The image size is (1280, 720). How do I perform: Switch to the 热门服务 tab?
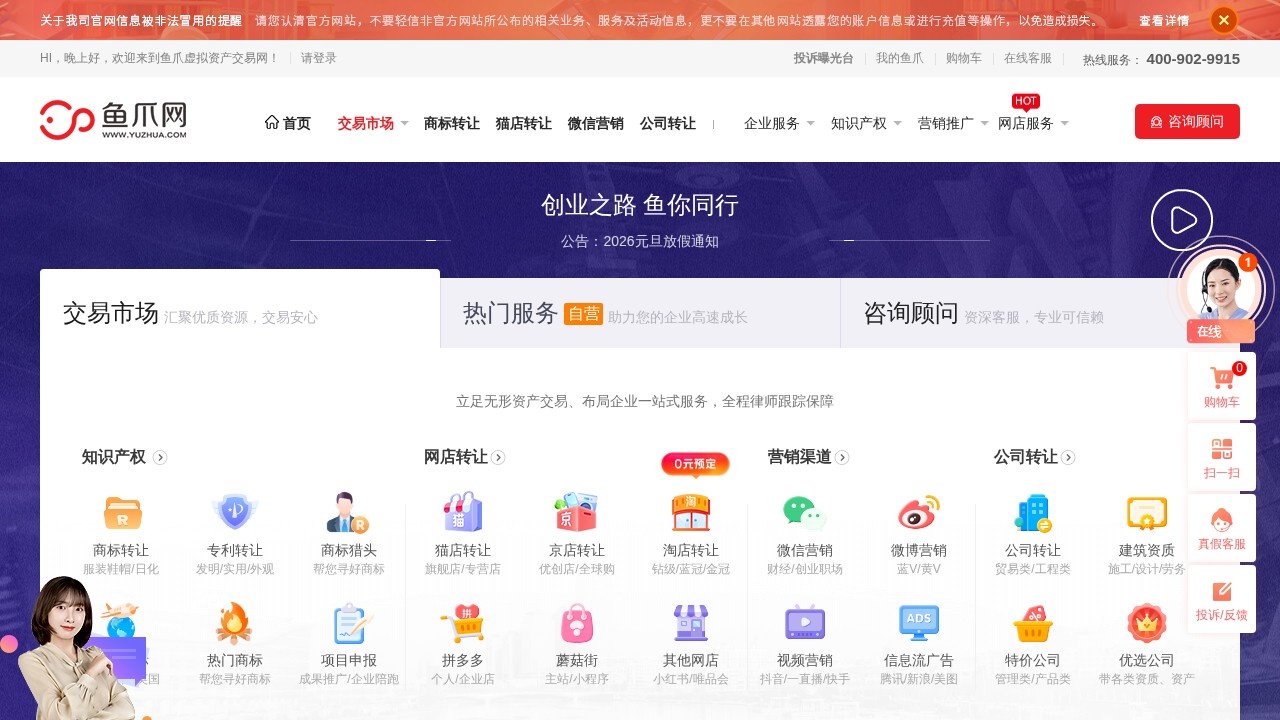[x=508, y=313]
